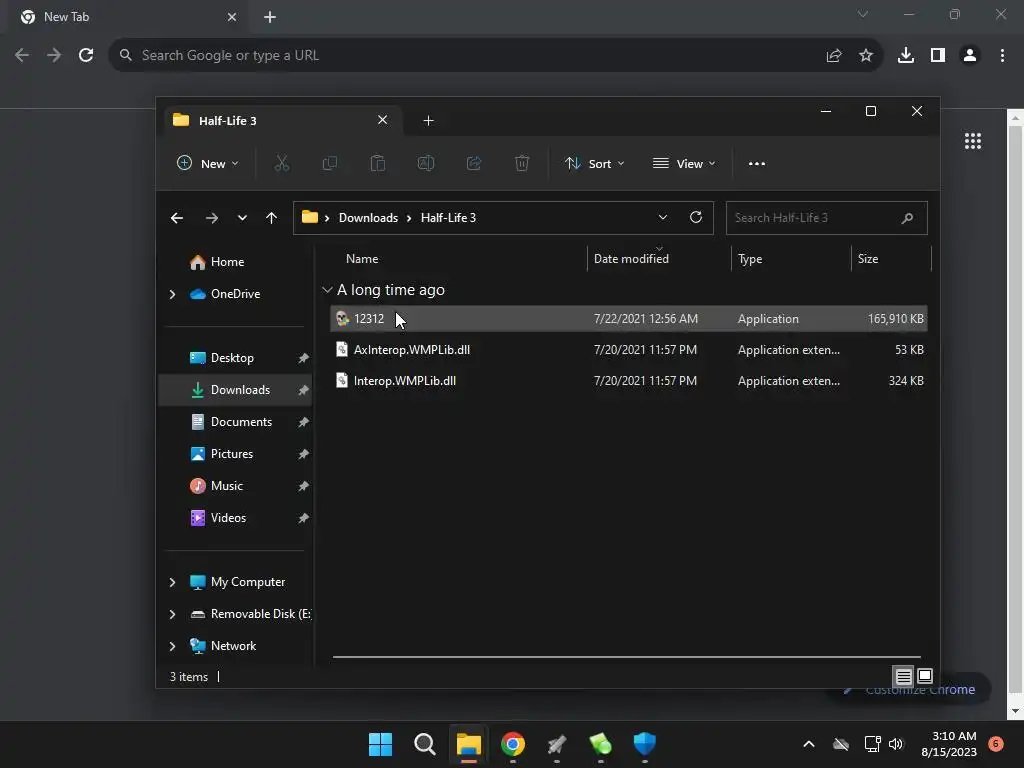Image resolution: width=1024 pixels, height=768 pixels.
Task: Expand Removable Disk (E:) node
Action: point(172,614)
